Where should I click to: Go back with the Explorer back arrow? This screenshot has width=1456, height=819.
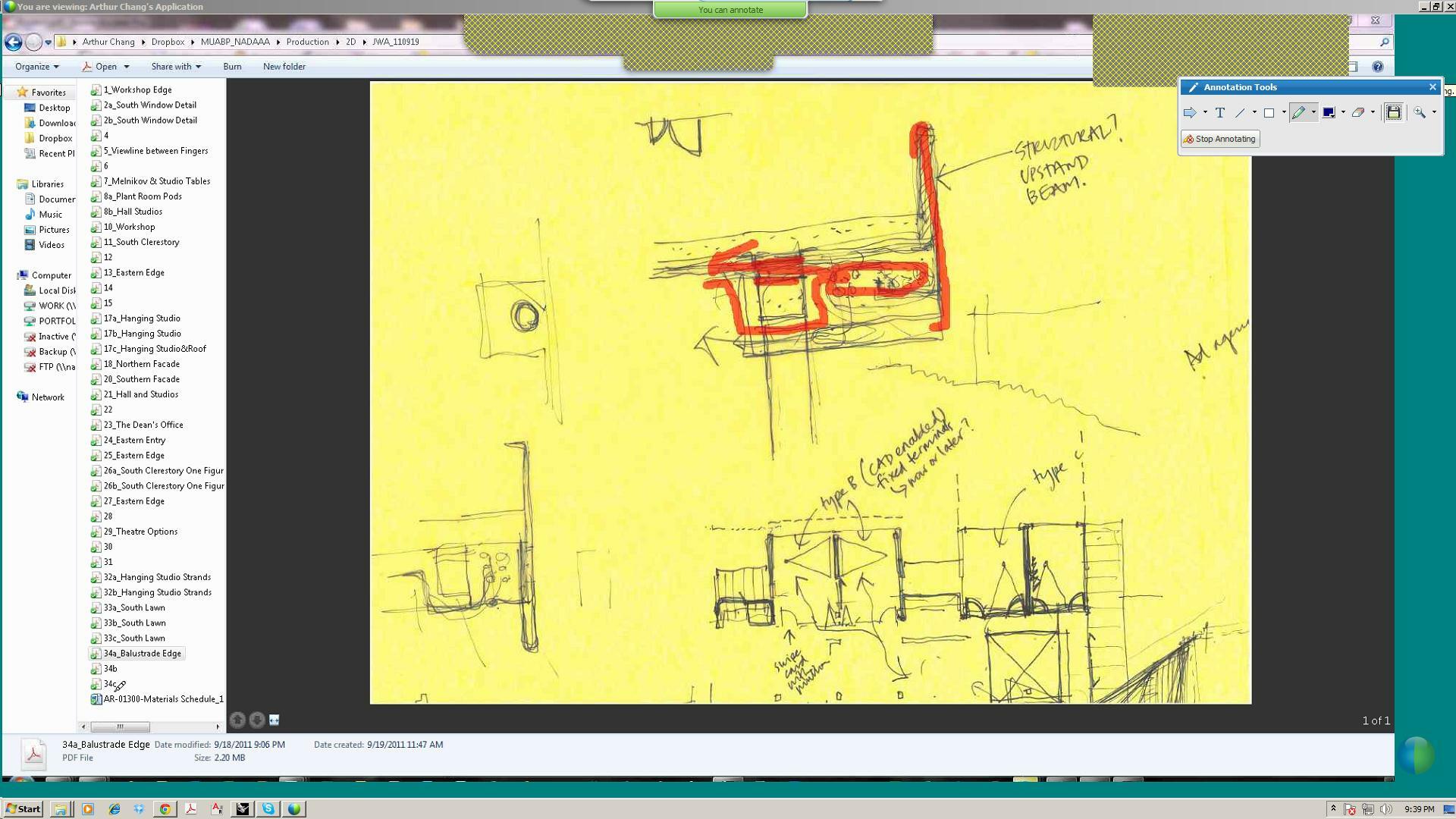click(13, 42)
